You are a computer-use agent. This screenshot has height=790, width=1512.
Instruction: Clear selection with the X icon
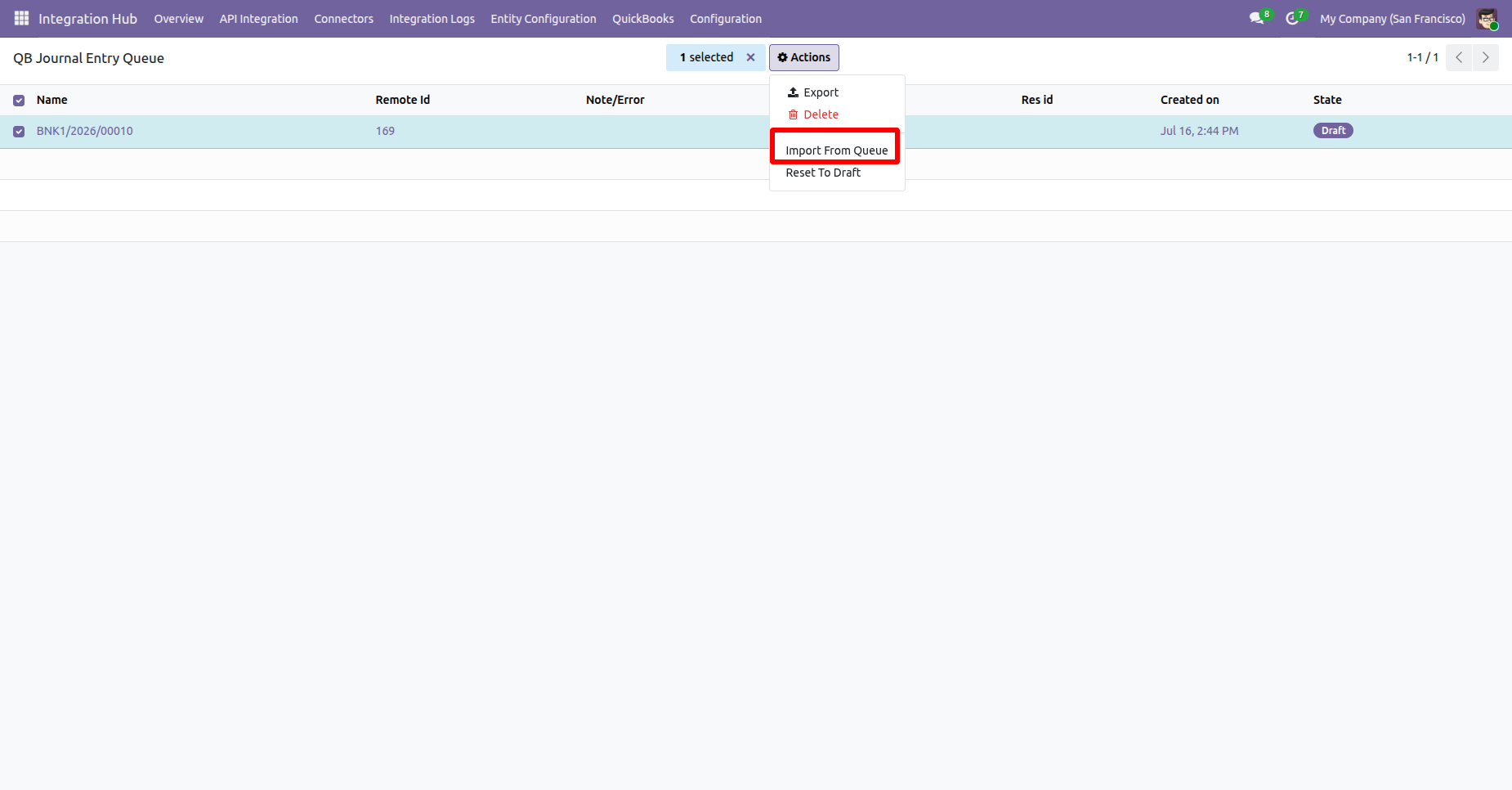750,57
